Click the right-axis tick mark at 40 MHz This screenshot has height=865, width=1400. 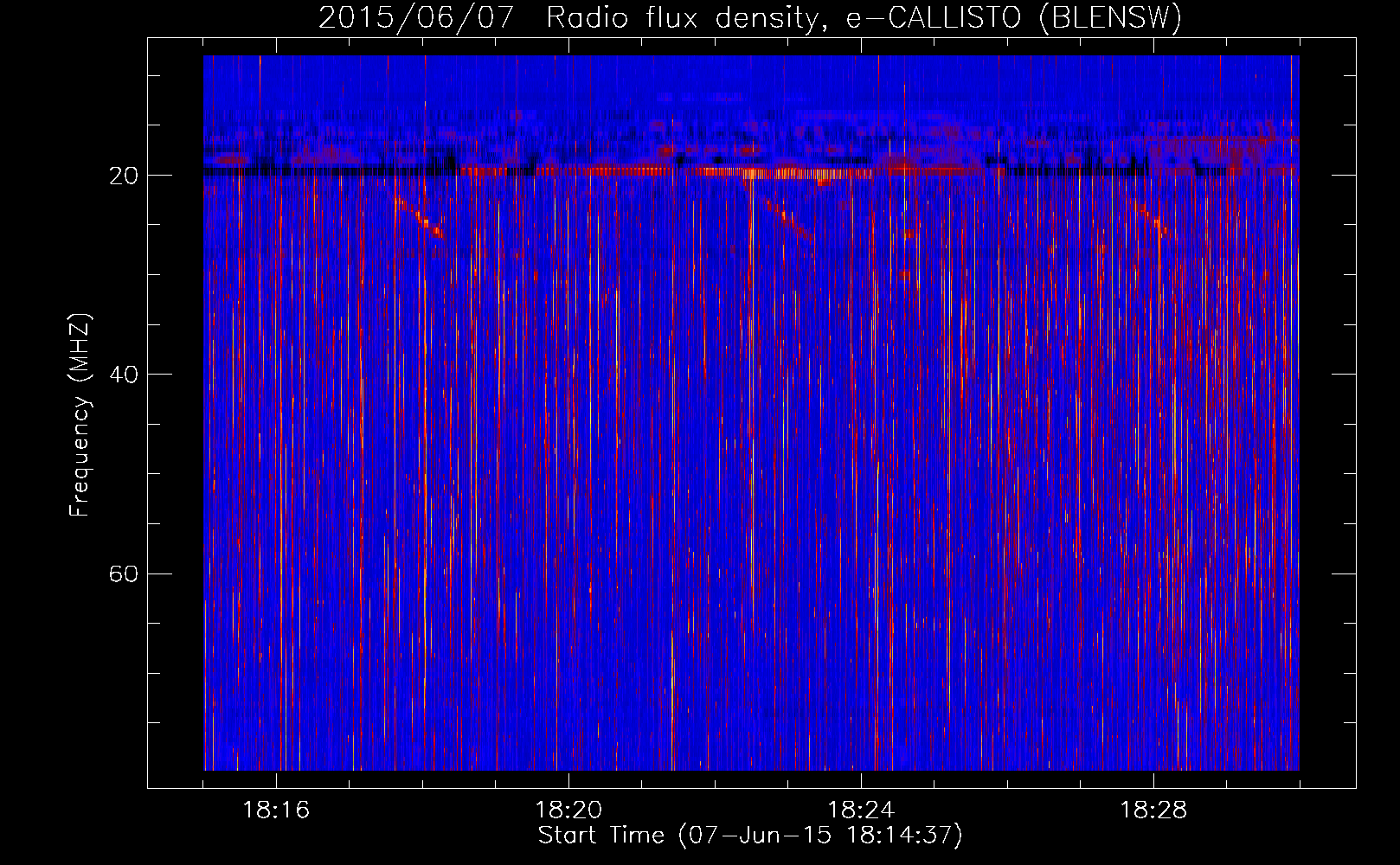click(x=1344, y=374)
